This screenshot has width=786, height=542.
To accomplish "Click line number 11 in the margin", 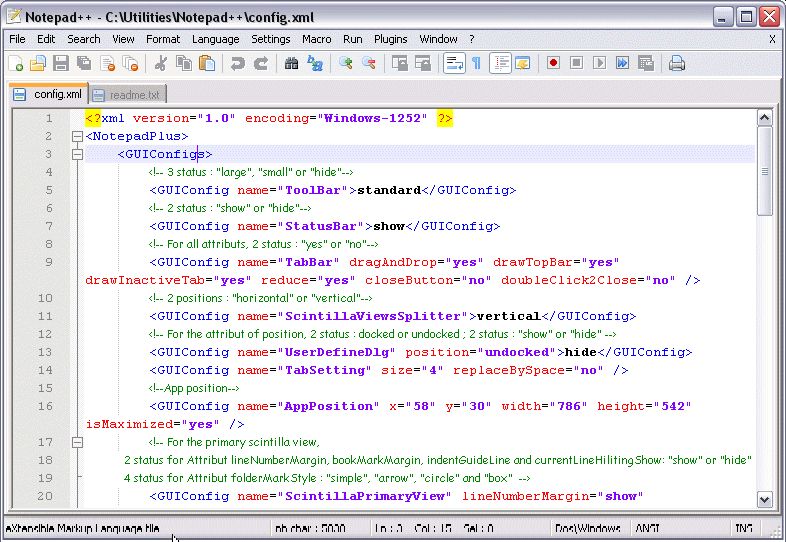I will (x=45, y=316).
